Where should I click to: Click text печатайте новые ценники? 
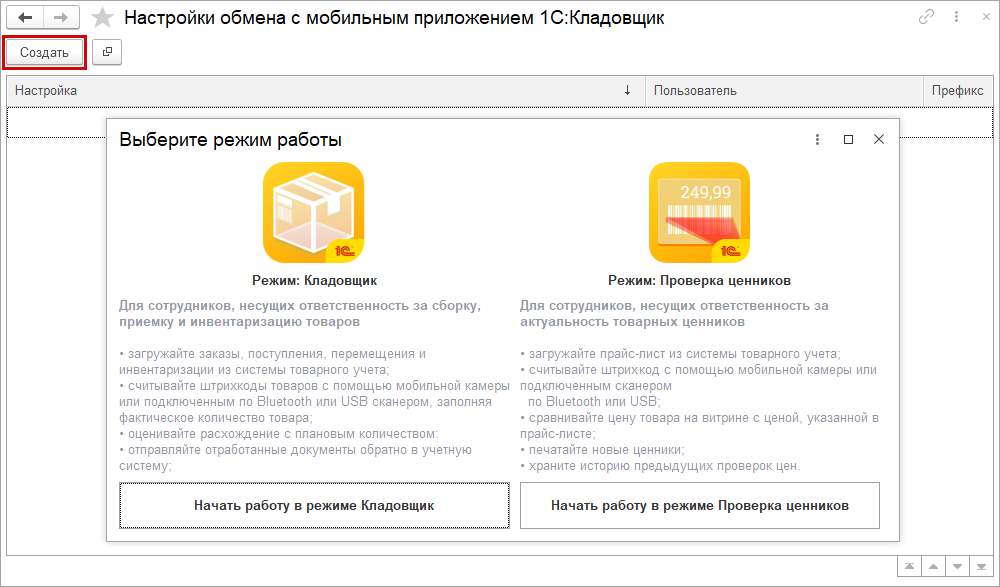click(x=607, y=450)
